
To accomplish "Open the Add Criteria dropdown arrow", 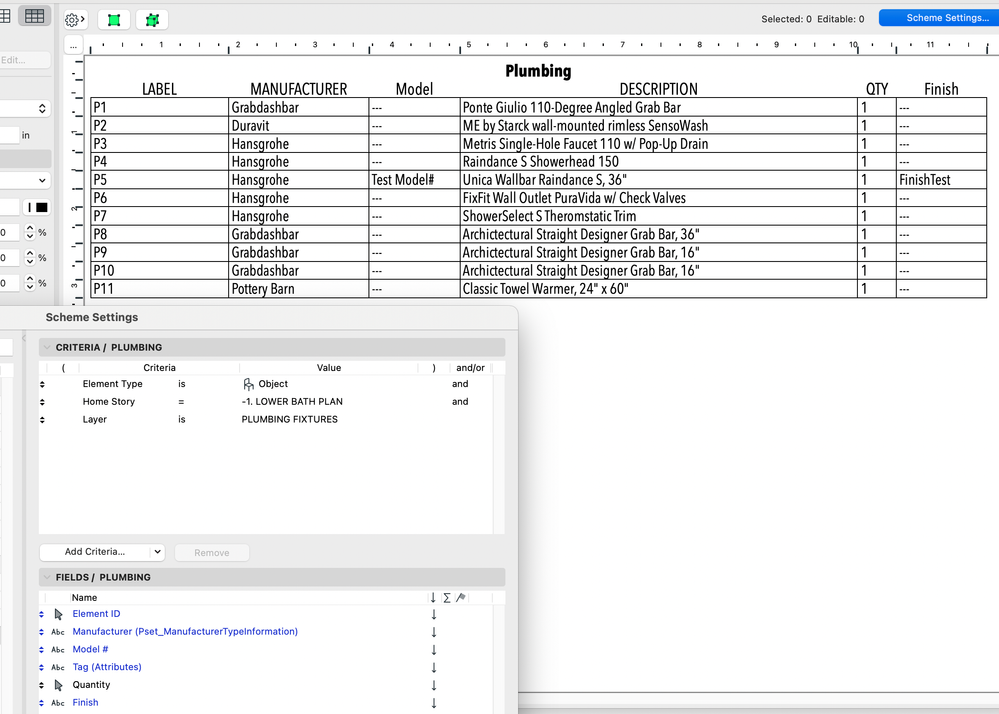I will tap(158, 552).
